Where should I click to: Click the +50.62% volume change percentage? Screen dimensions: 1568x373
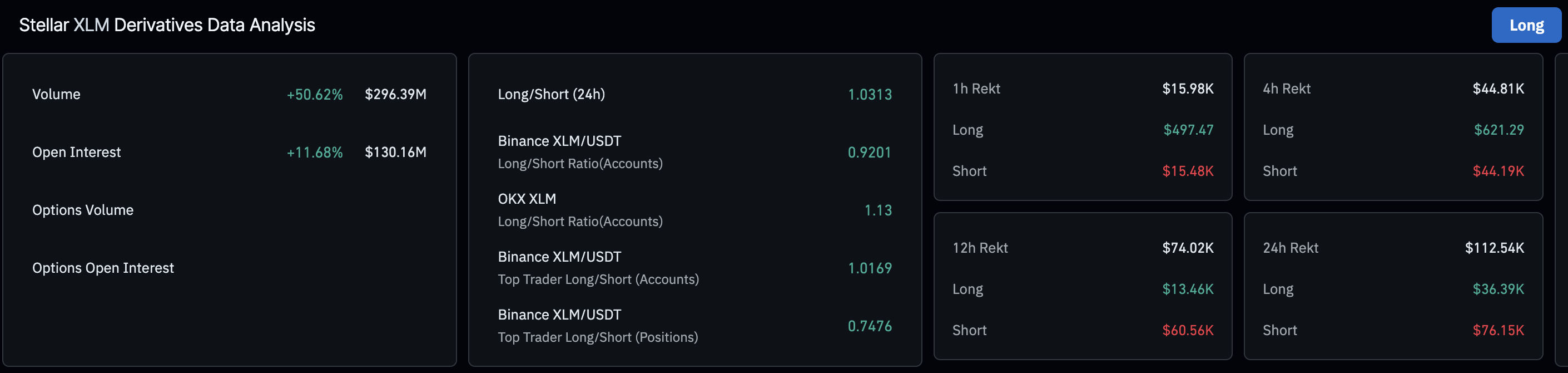coord(315,94)
